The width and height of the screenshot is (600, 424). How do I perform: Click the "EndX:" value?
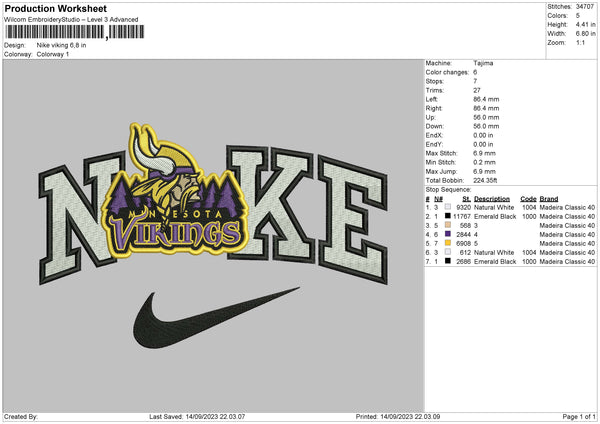click(x=483, y=135)
